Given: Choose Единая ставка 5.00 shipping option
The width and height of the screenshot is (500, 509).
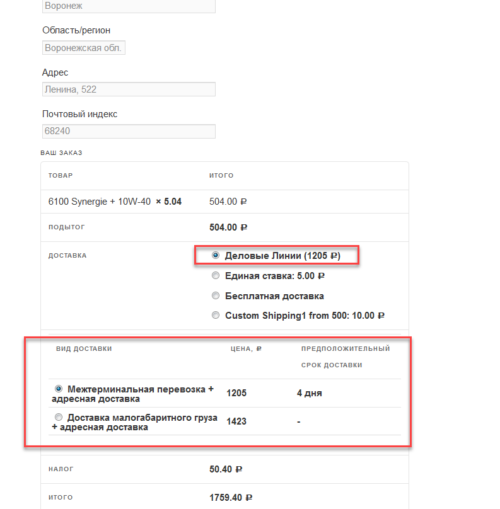Looking at the screenshot, I should tap(216, 275).
